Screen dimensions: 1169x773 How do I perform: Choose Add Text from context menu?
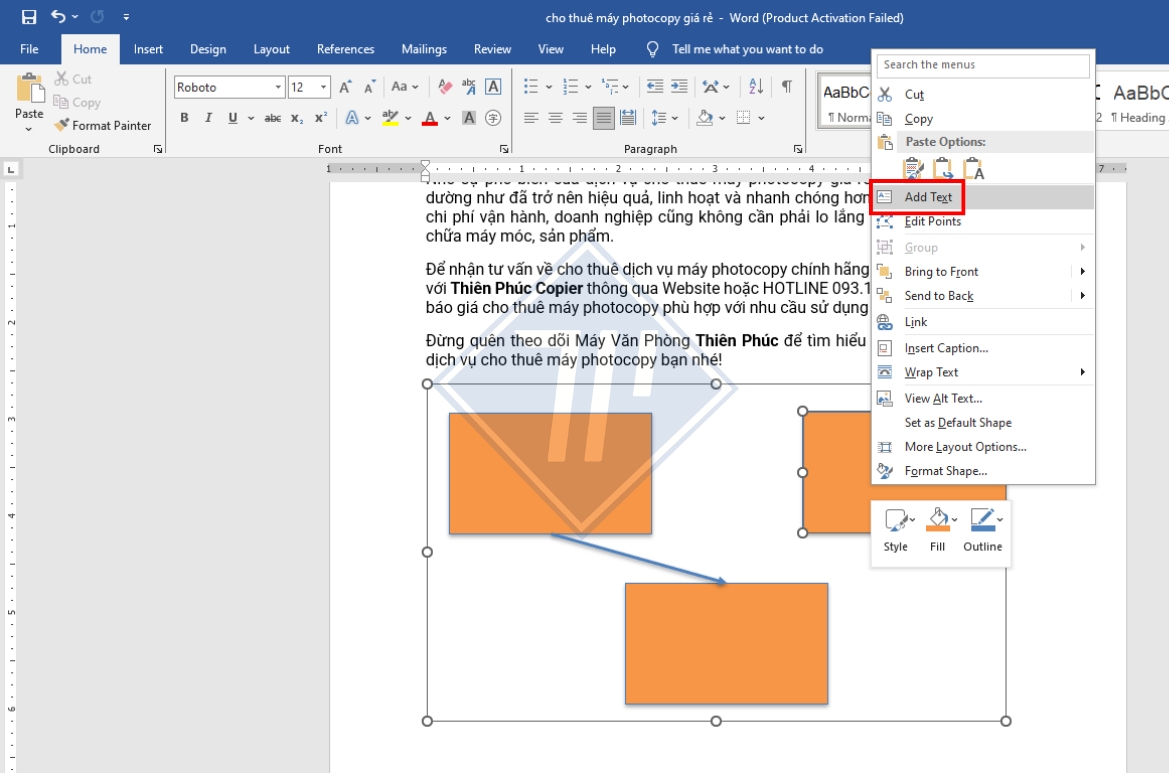click(x=983, y=197)
